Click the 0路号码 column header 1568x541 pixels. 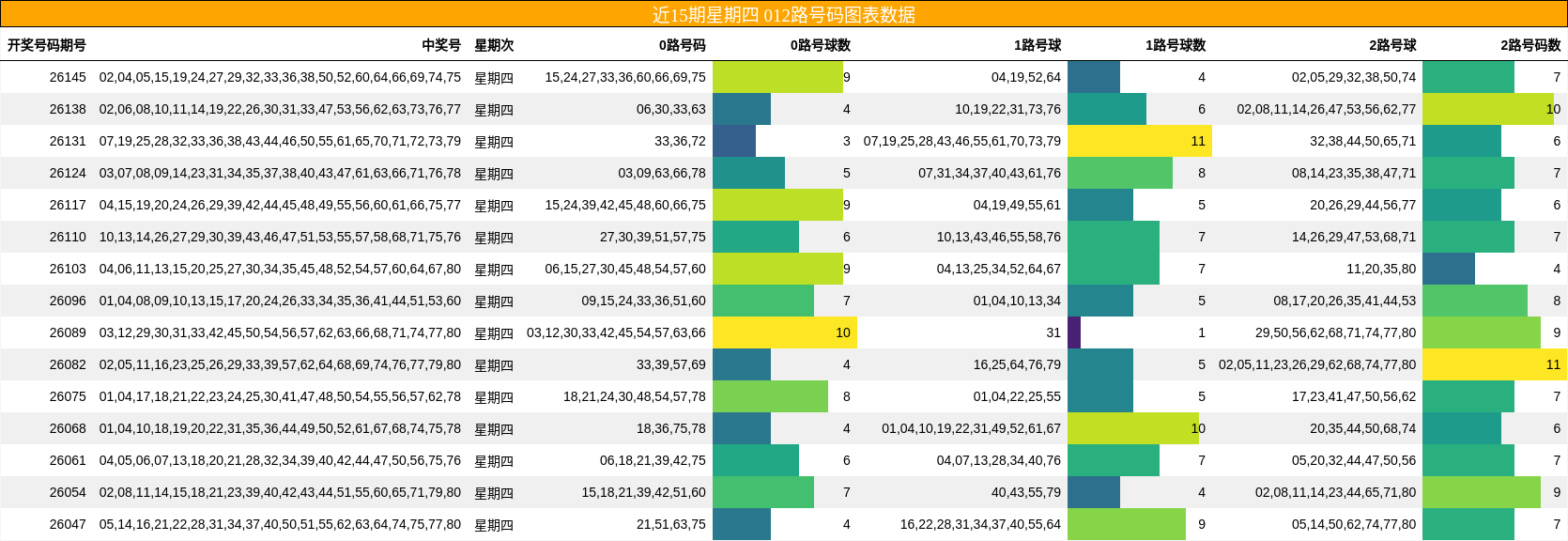682,45
